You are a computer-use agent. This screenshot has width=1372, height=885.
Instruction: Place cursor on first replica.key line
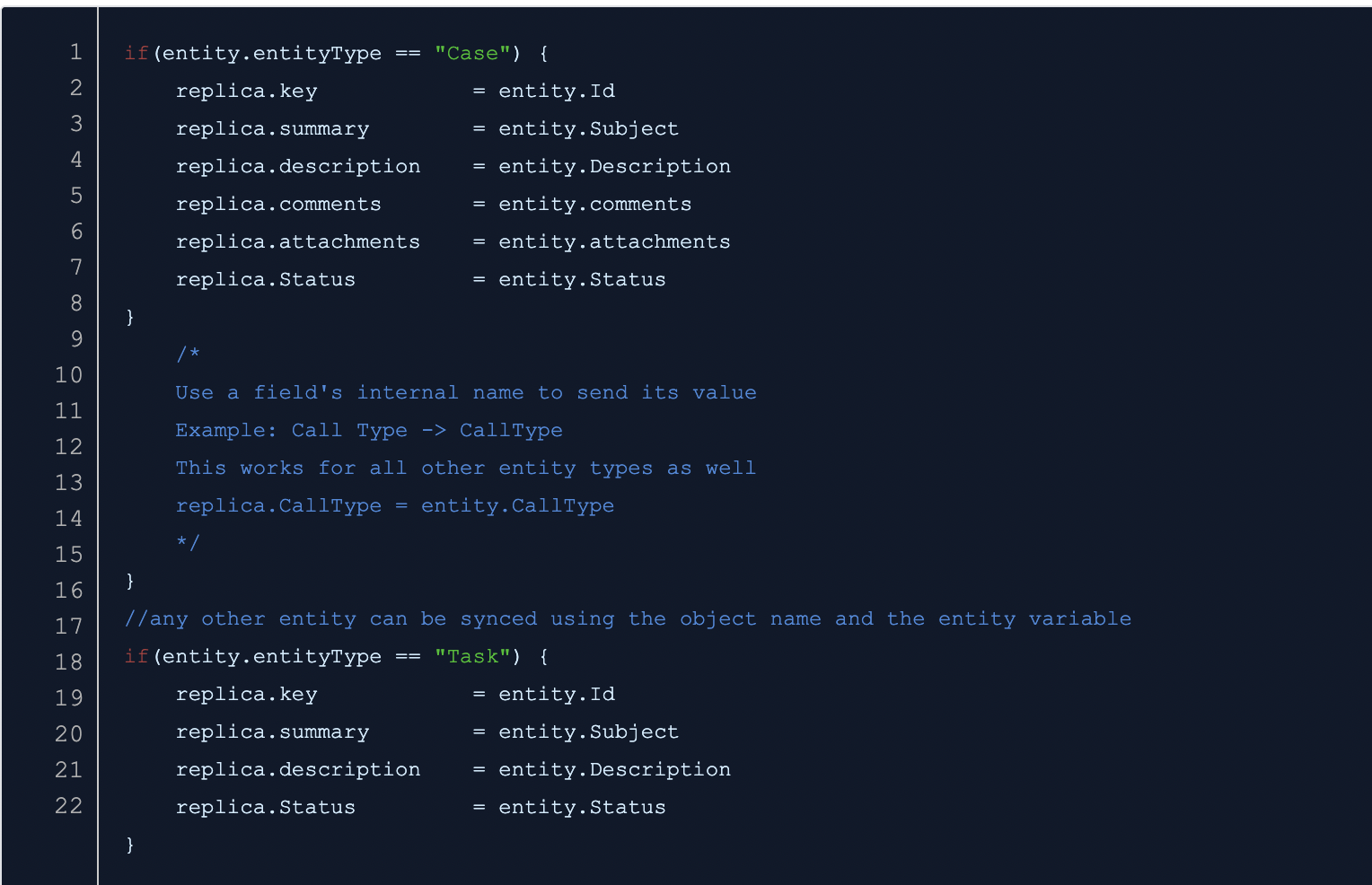246,92
